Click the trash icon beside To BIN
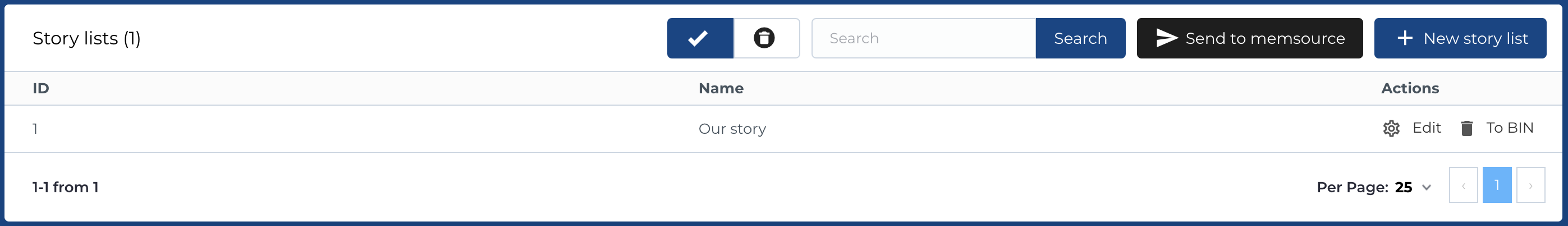 coord(1467,129)
